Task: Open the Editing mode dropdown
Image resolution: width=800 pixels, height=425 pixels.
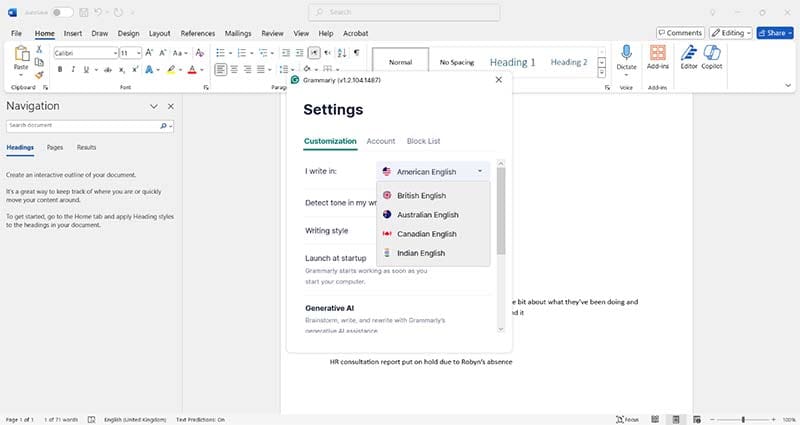Action: (731, 33)
